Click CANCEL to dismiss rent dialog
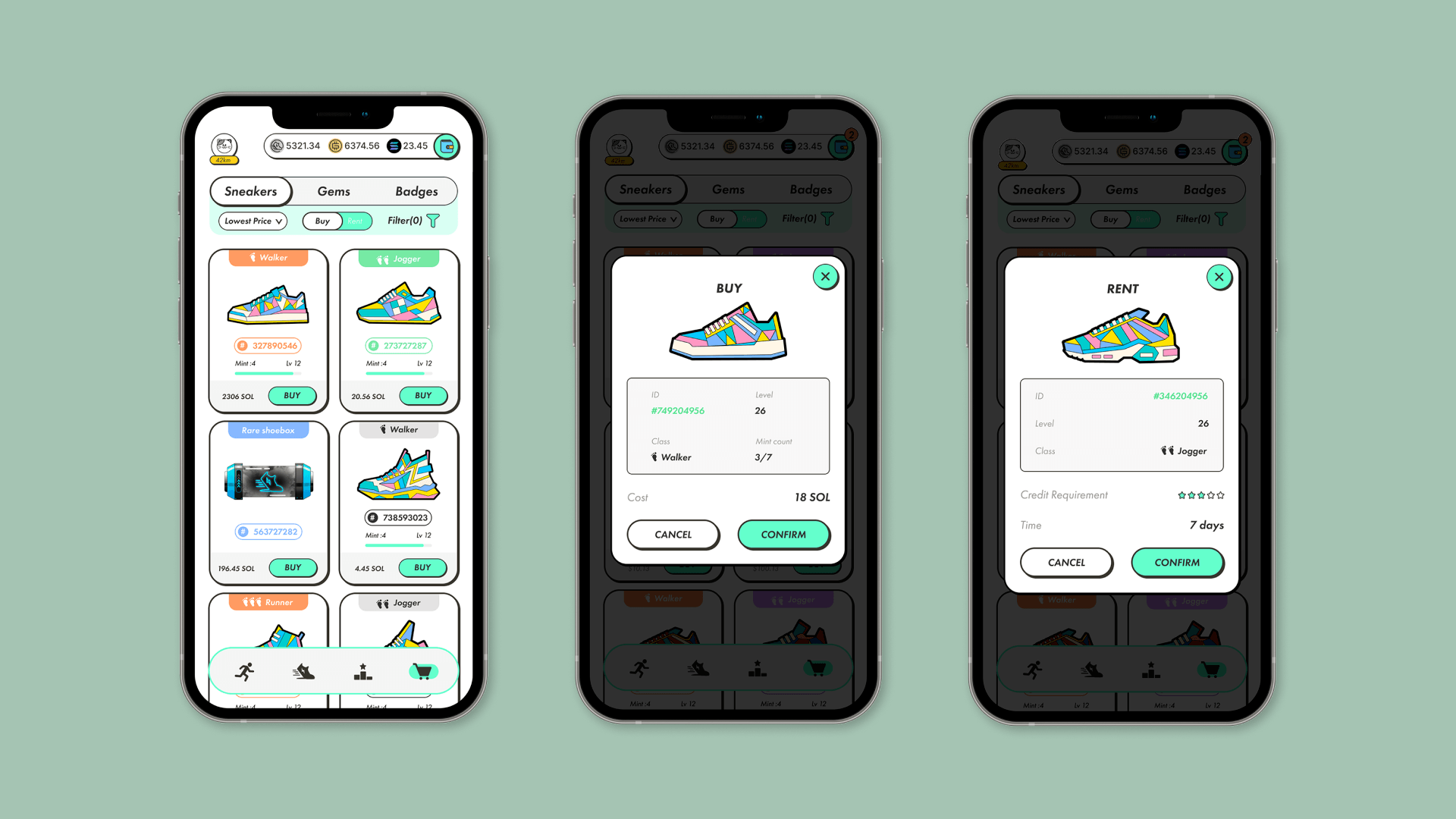The image size is (1456, 819). point(1066,562)
